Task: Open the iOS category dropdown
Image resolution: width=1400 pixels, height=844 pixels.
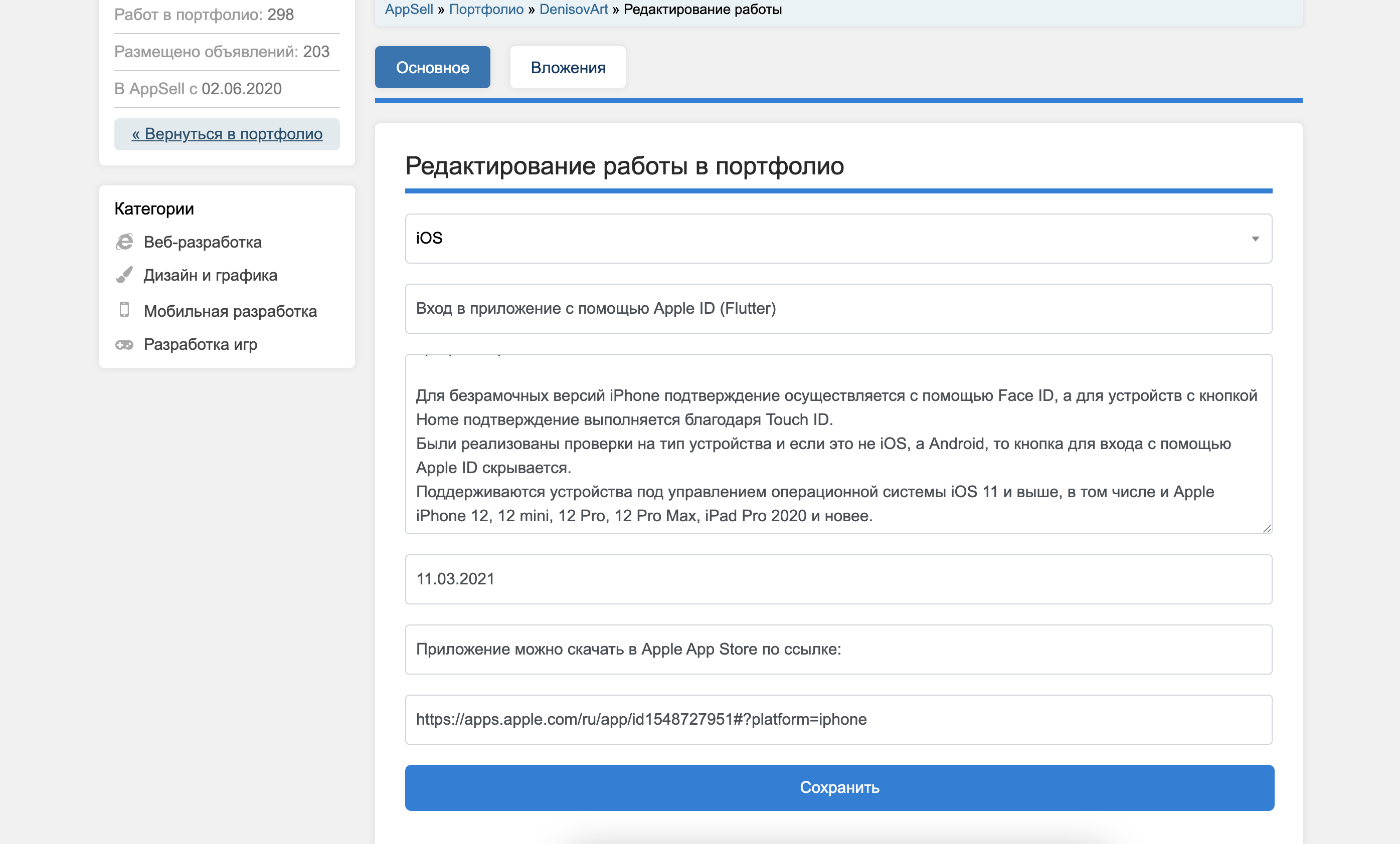Action: 838,239
